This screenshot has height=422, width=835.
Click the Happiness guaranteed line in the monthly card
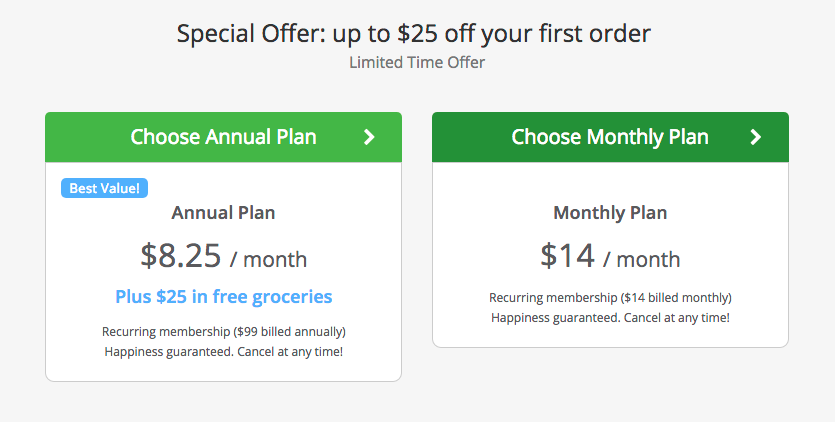coord(610,318)
